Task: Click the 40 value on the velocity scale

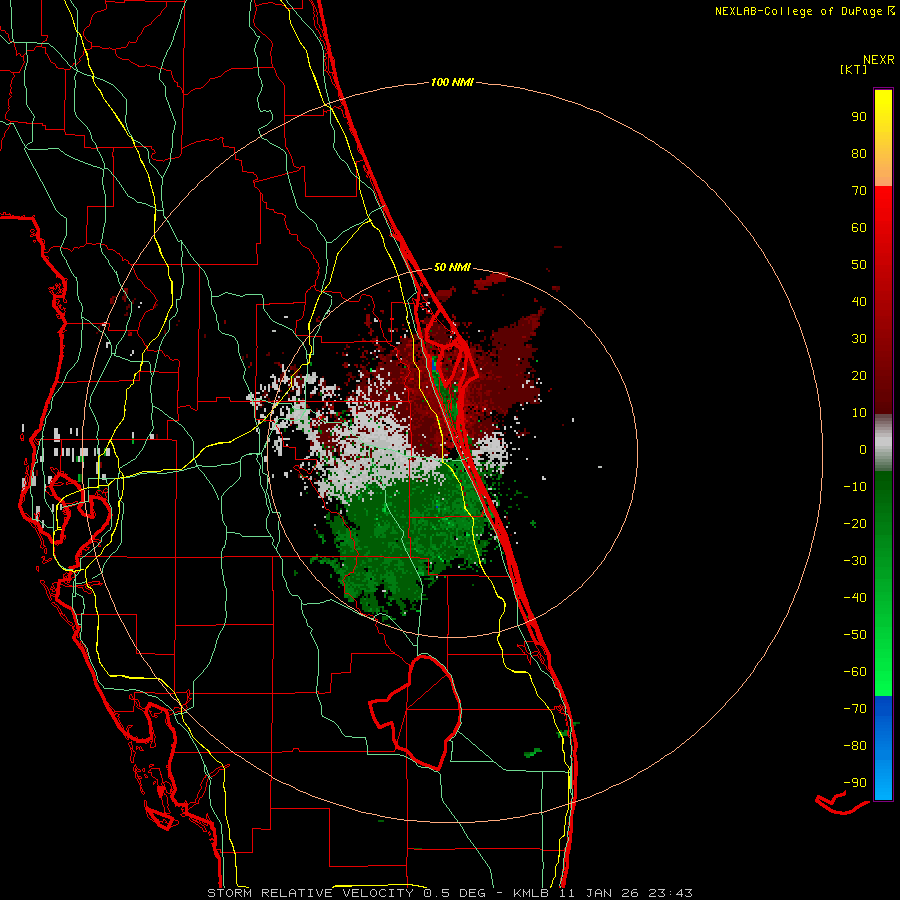Action: (x=859, y=302)
